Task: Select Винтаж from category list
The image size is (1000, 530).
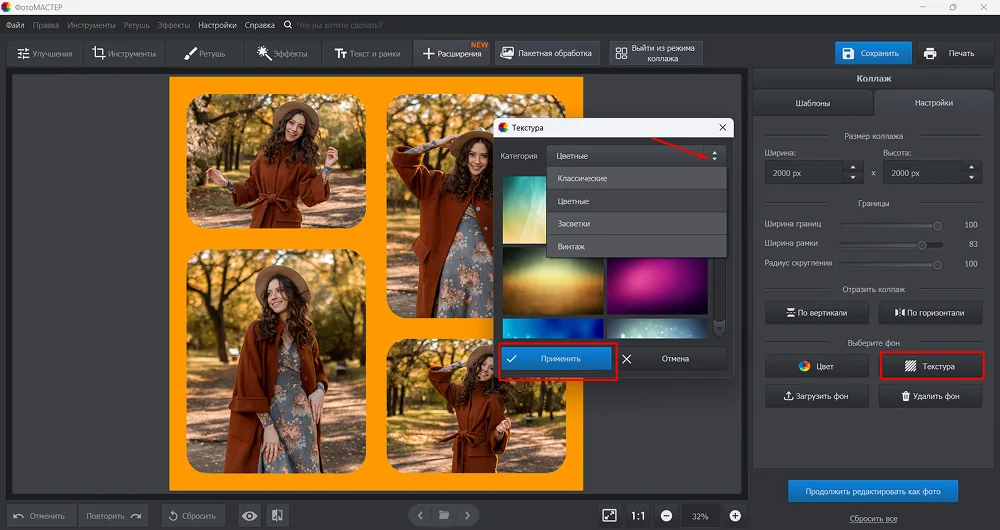Action: point(636,247)
